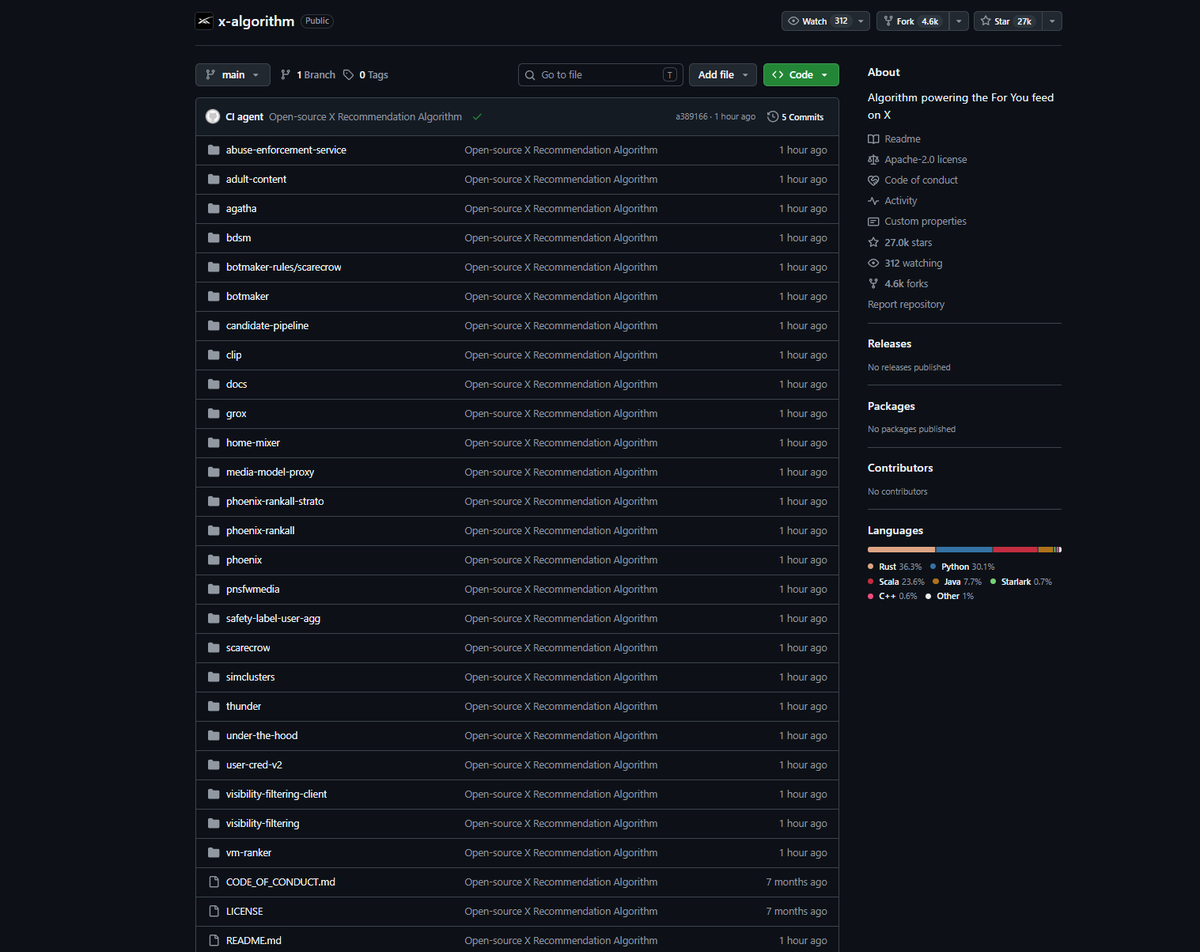The width and height of the screenshot is (1200, 952).
Task: Click the file icon next to LICENSE
Action: 213,912
